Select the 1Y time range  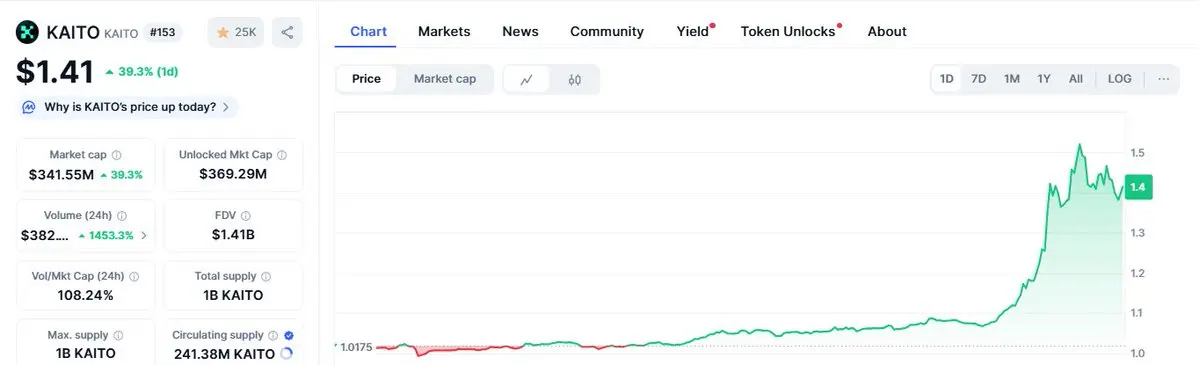coord(1044,79)
